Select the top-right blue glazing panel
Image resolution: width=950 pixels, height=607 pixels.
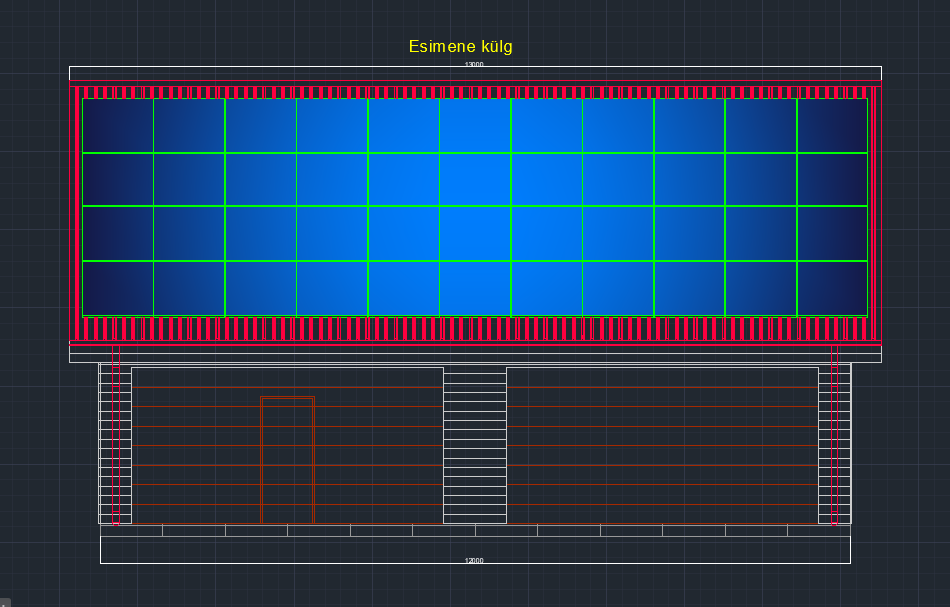coord(832,126)
